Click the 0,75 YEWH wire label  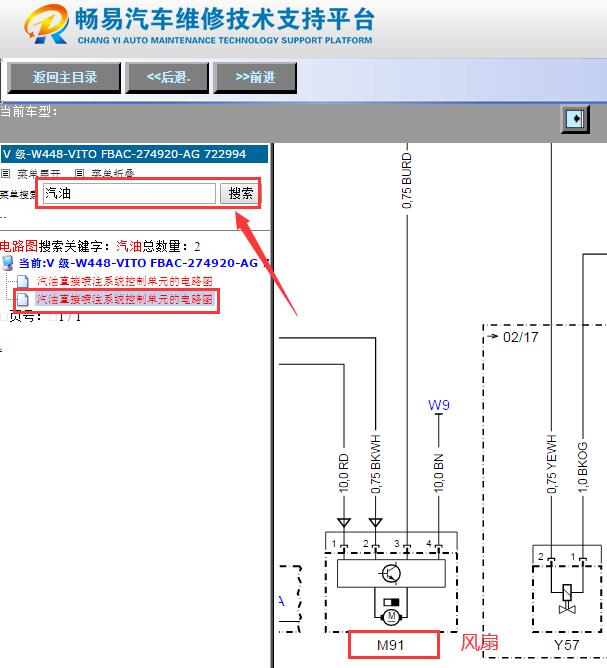pyautogui.click(x=552, y=464)
